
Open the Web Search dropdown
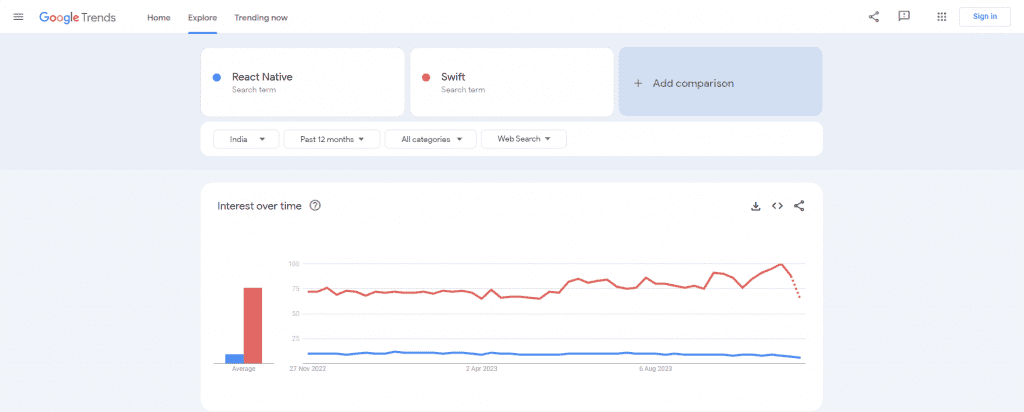(524, 139)
